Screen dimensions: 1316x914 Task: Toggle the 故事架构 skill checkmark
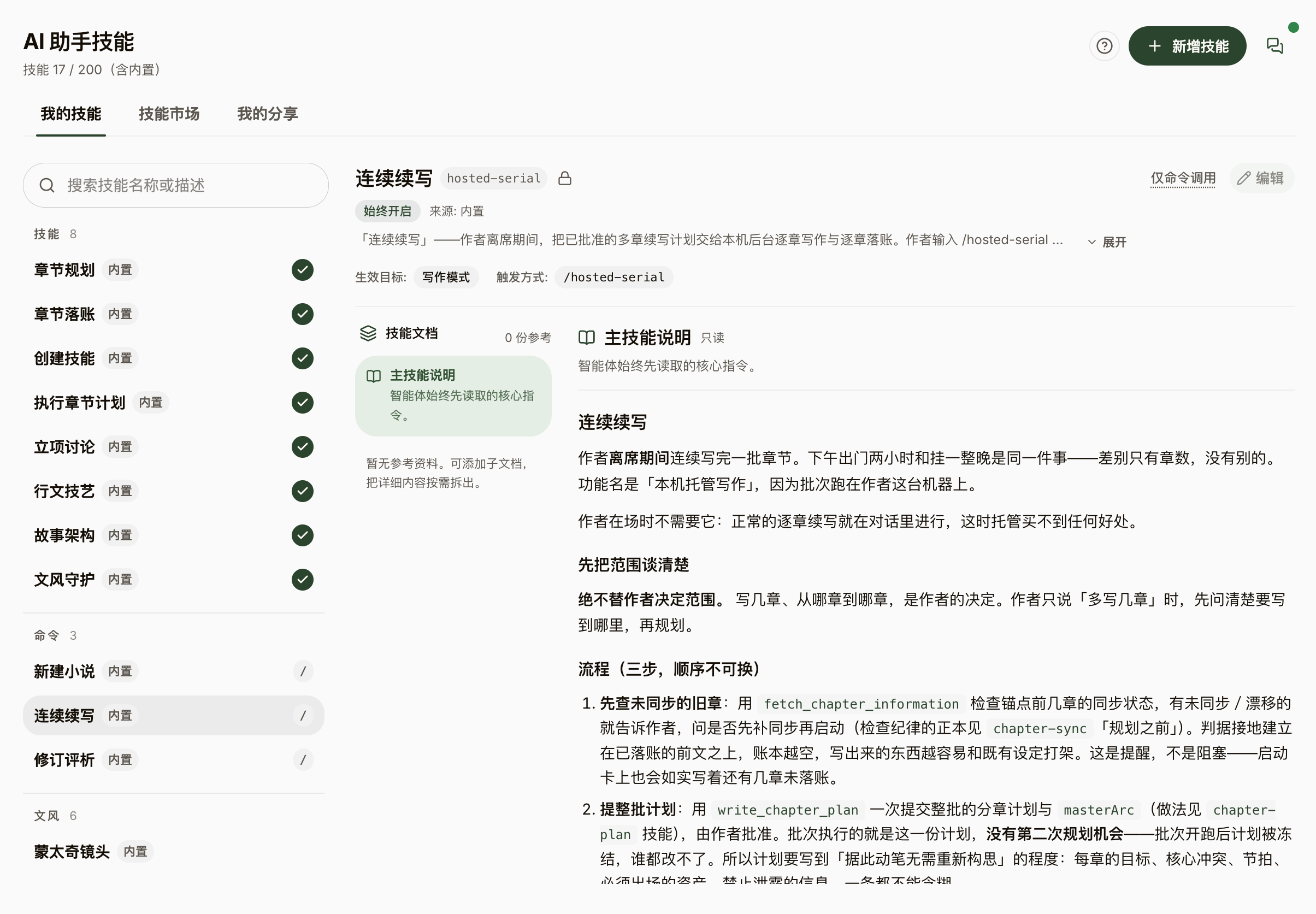(303, 535)
